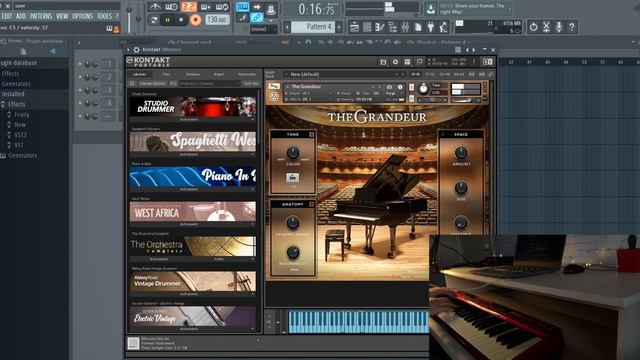This screenshot has height=360, width=640.
Task: Click the SPACE Size knob
Action: point(461,188)
